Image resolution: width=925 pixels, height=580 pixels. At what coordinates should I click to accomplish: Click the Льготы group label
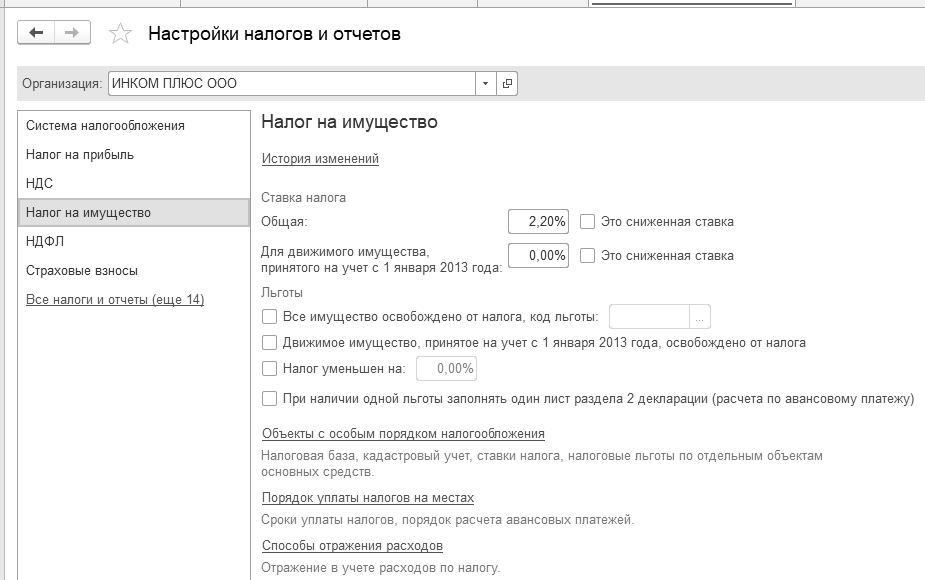pos(282,293)
